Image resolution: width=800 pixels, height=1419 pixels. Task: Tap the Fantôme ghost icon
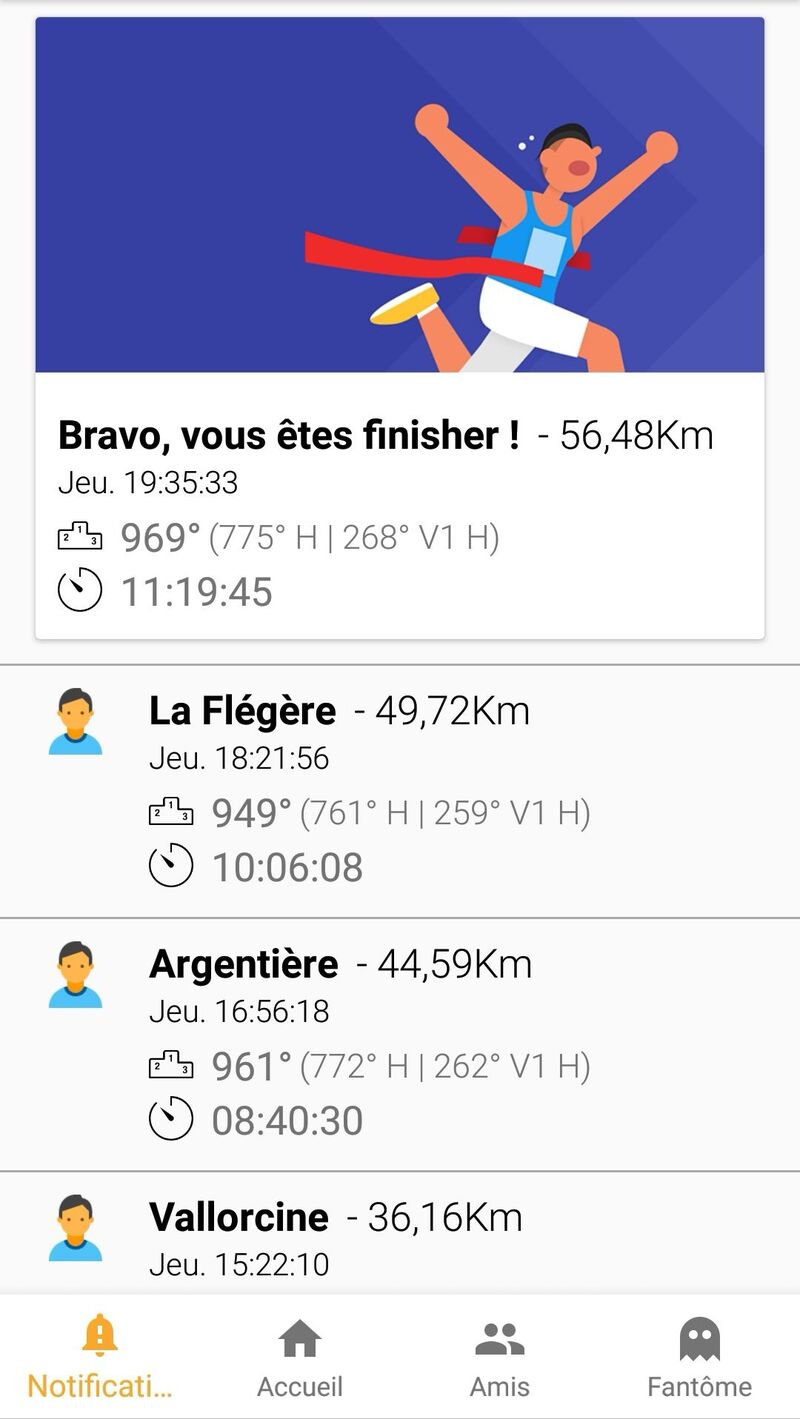pos(699,1339)
